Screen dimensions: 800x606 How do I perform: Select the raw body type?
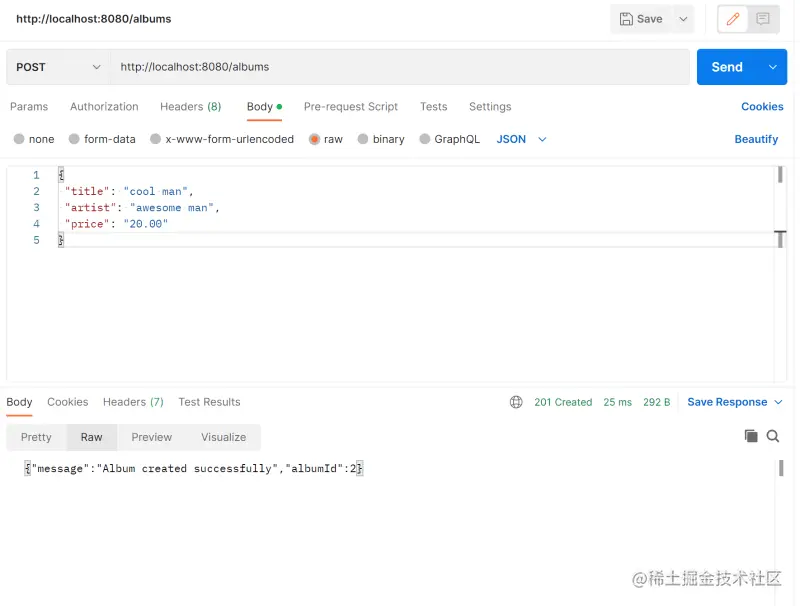326,139
